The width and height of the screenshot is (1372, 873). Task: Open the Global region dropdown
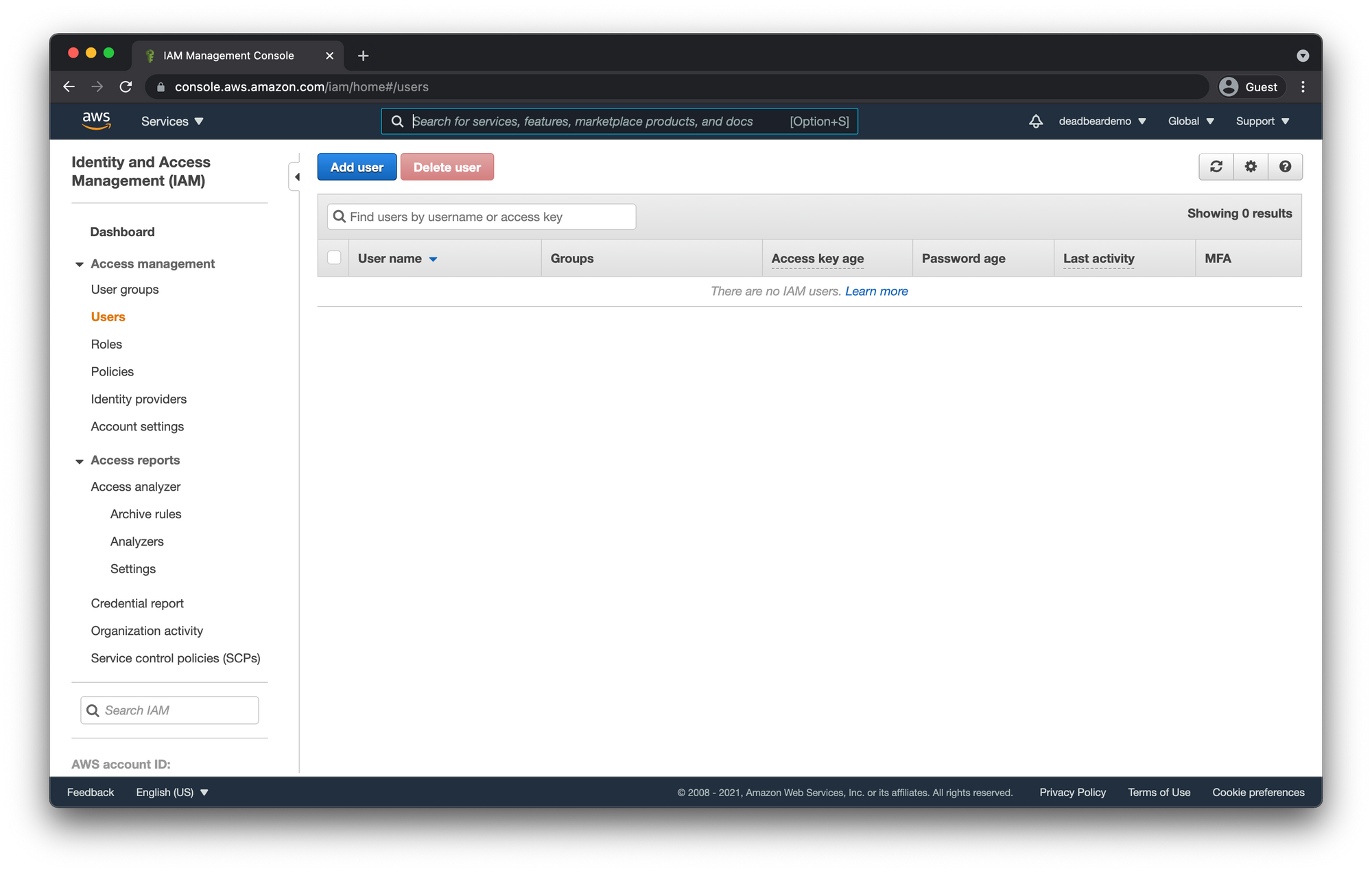(1191, 121)
